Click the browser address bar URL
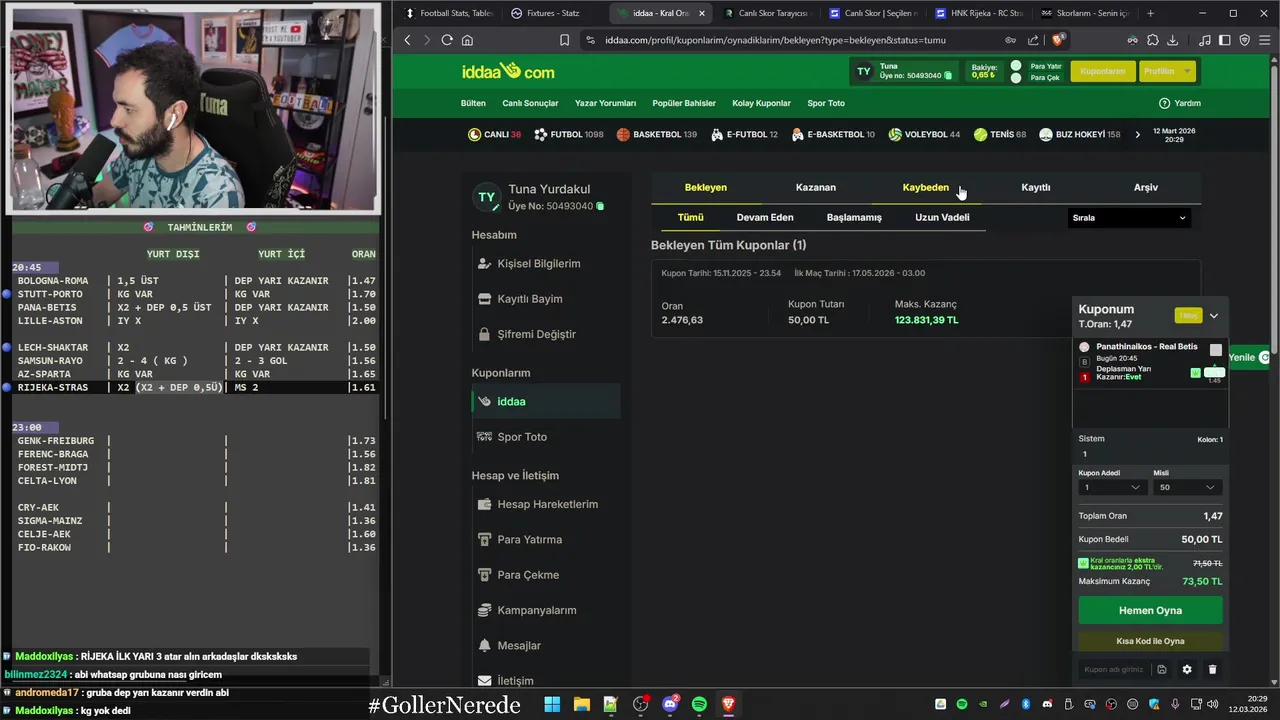1280x720 pixels. pyautogui.click(x=775, y=40)
